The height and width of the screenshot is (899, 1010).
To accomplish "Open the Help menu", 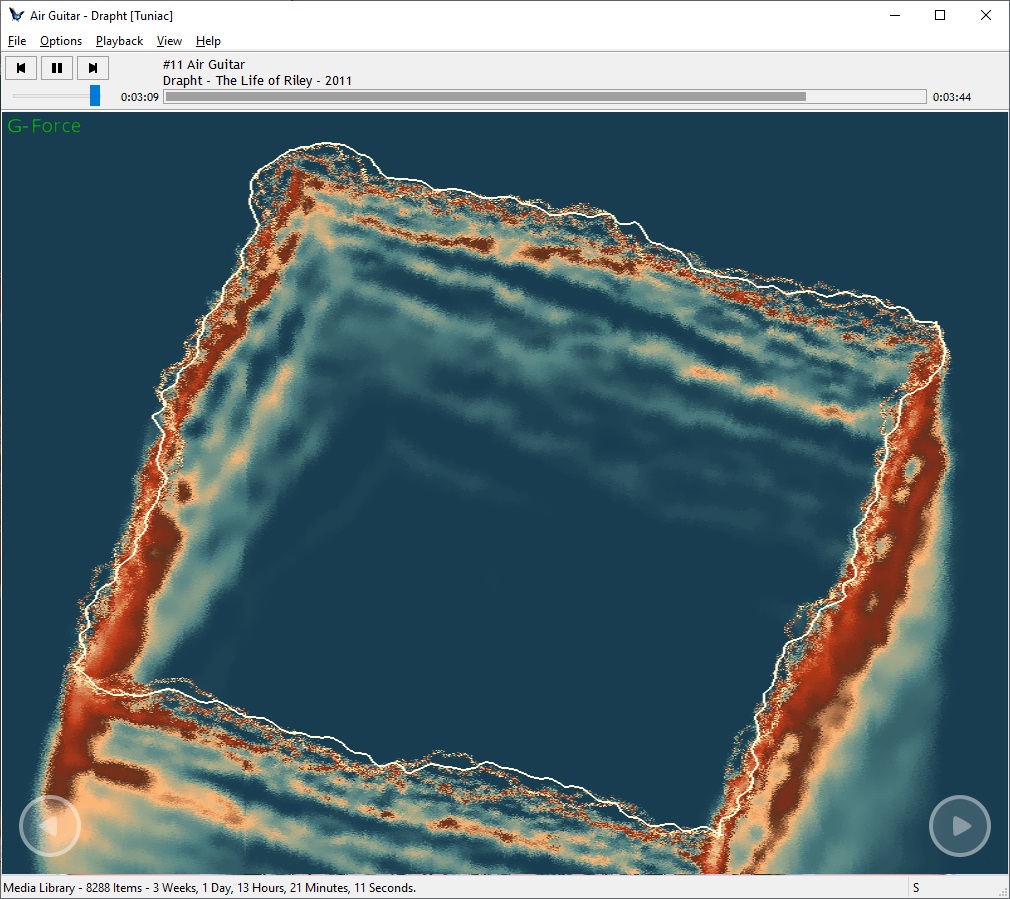I will tap(208, 41).
